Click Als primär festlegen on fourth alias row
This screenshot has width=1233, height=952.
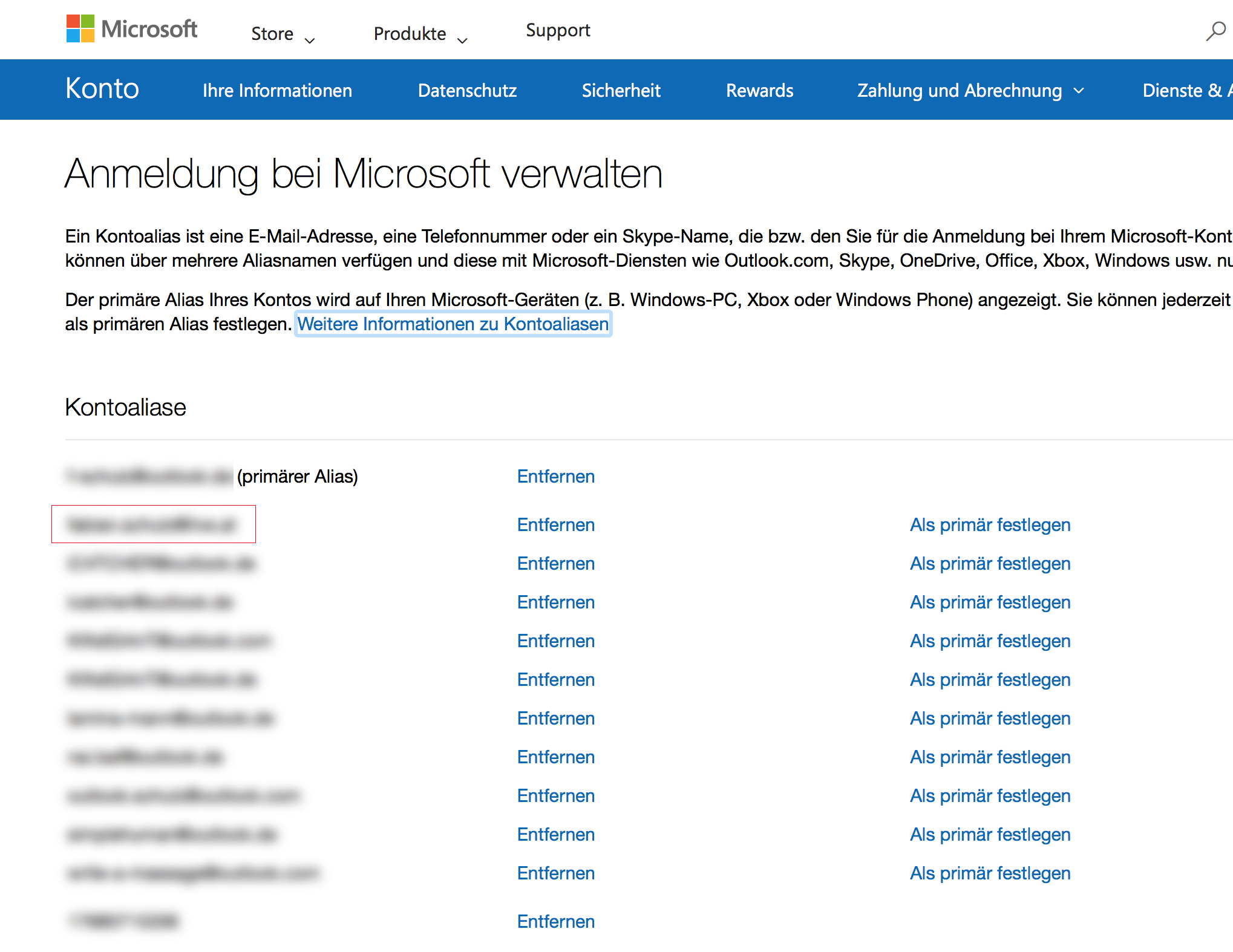[x=990, y=602]
